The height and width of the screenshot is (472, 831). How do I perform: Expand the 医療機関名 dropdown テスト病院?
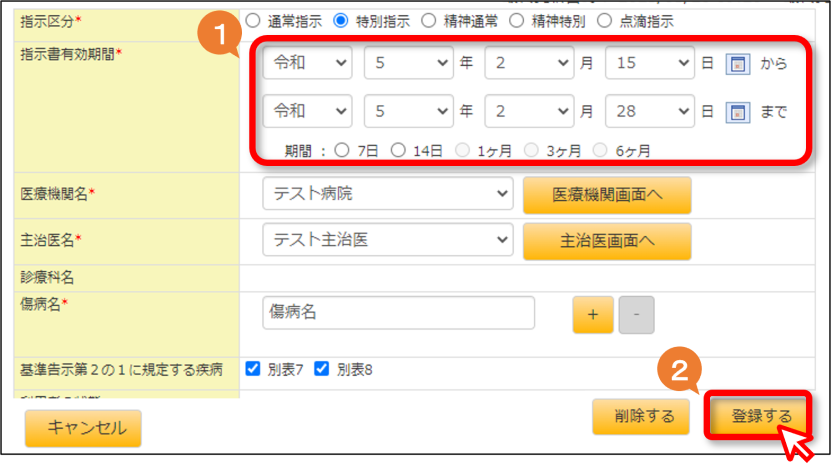coord(387,193)
